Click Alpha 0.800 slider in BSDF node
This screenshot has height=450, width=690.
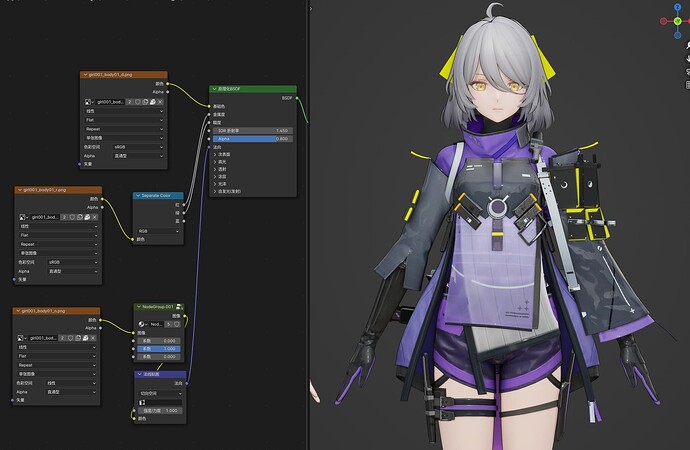point(253,139)
